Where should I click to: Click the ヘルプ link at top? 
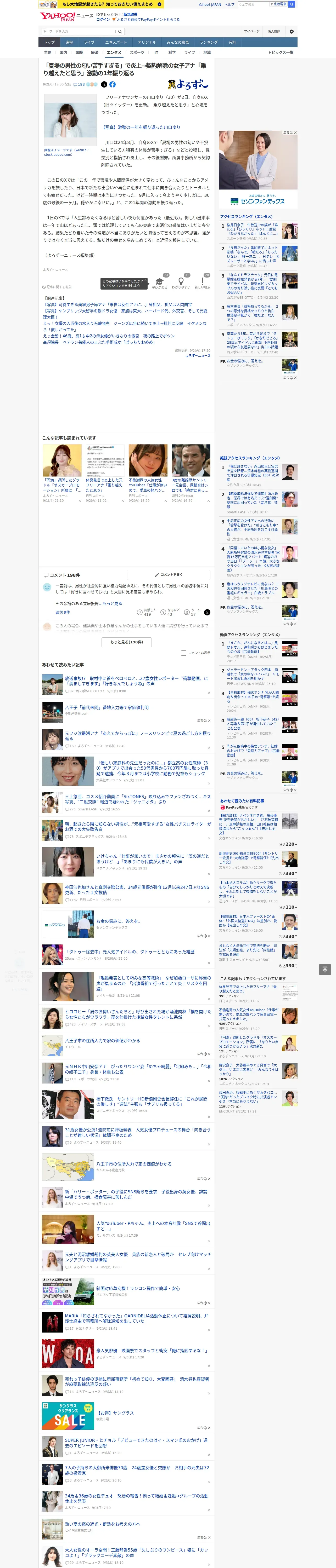[x=229, y=4]
